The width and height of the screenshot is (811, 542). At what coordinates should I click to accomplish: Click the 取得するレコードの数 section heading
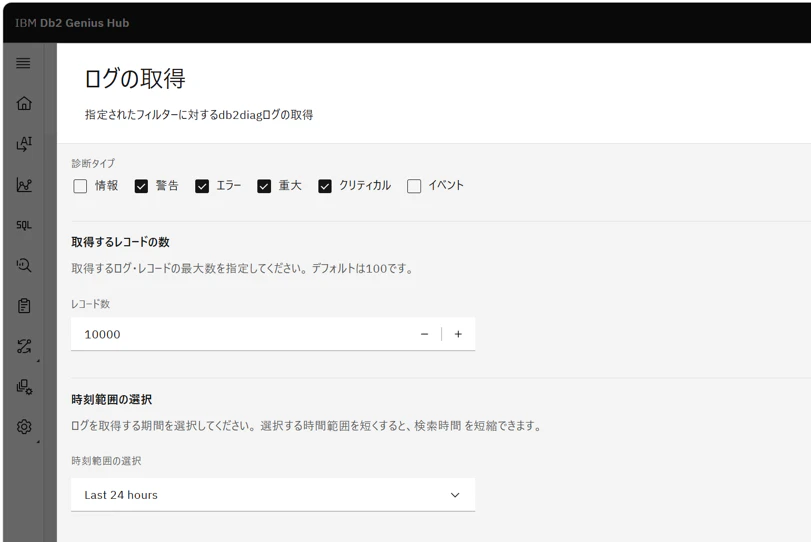tap(121, 242)
